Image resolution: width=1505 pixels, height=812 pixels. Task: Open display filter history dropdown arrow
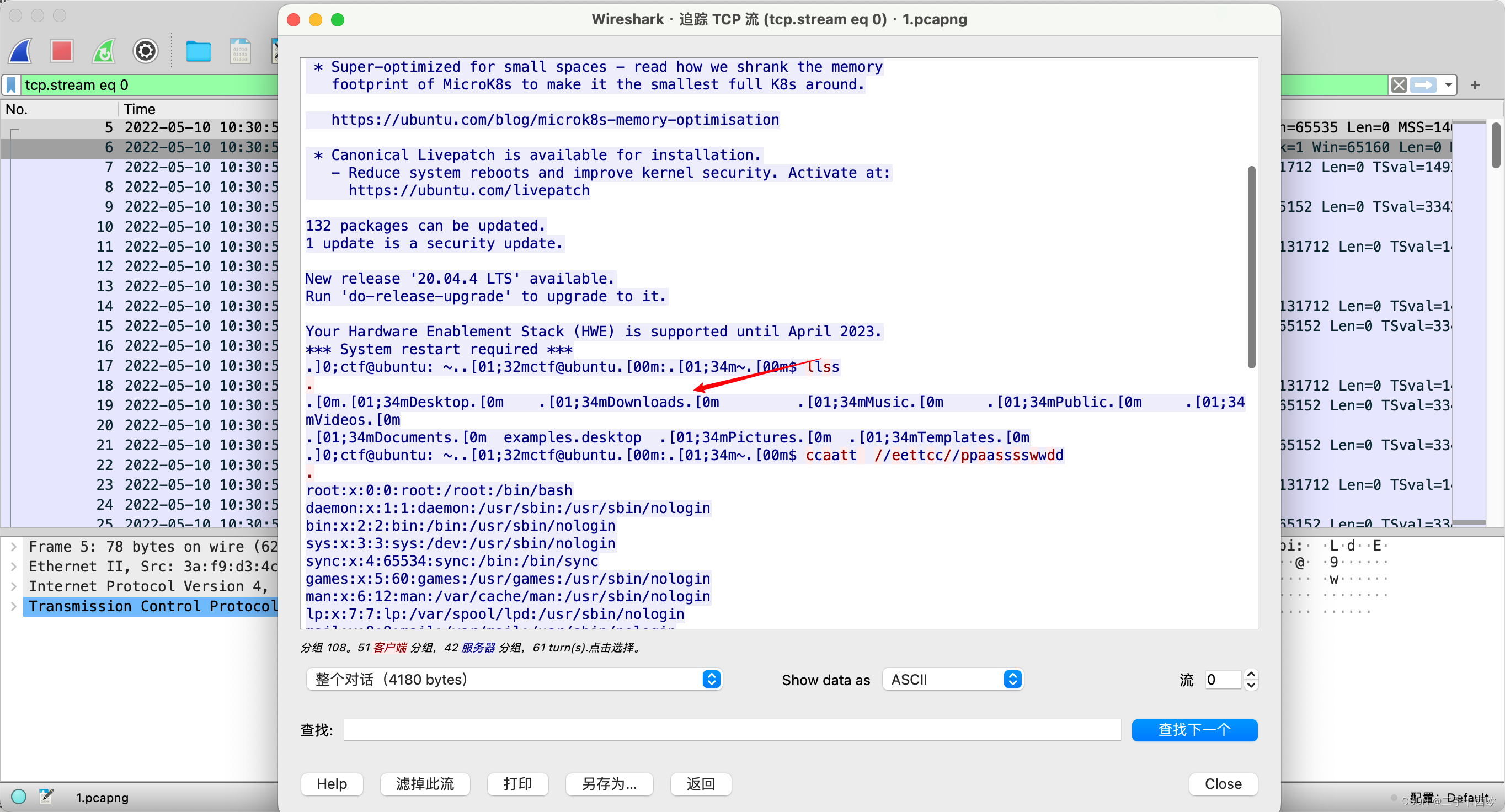click(x=1448, y=86)
